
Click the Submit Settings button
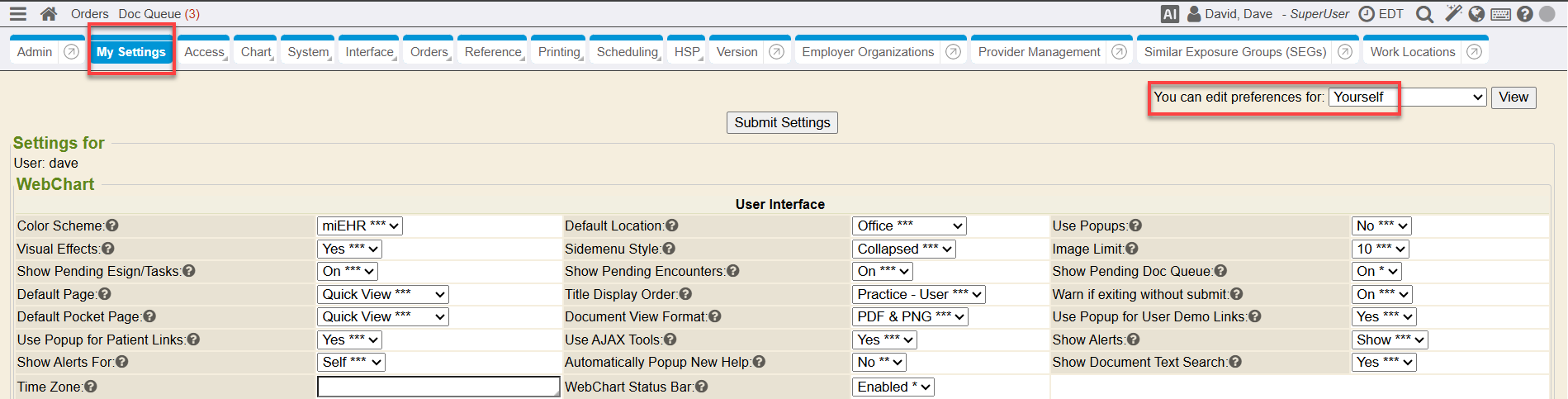coord(782,122)
